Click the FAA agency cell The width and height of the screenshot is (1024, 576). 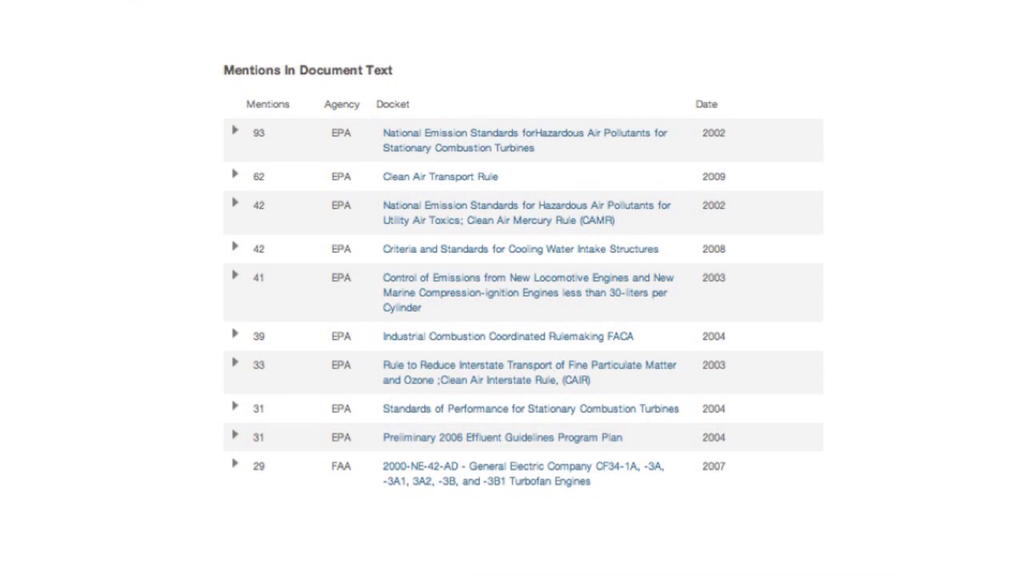click(x=341, y=467)
